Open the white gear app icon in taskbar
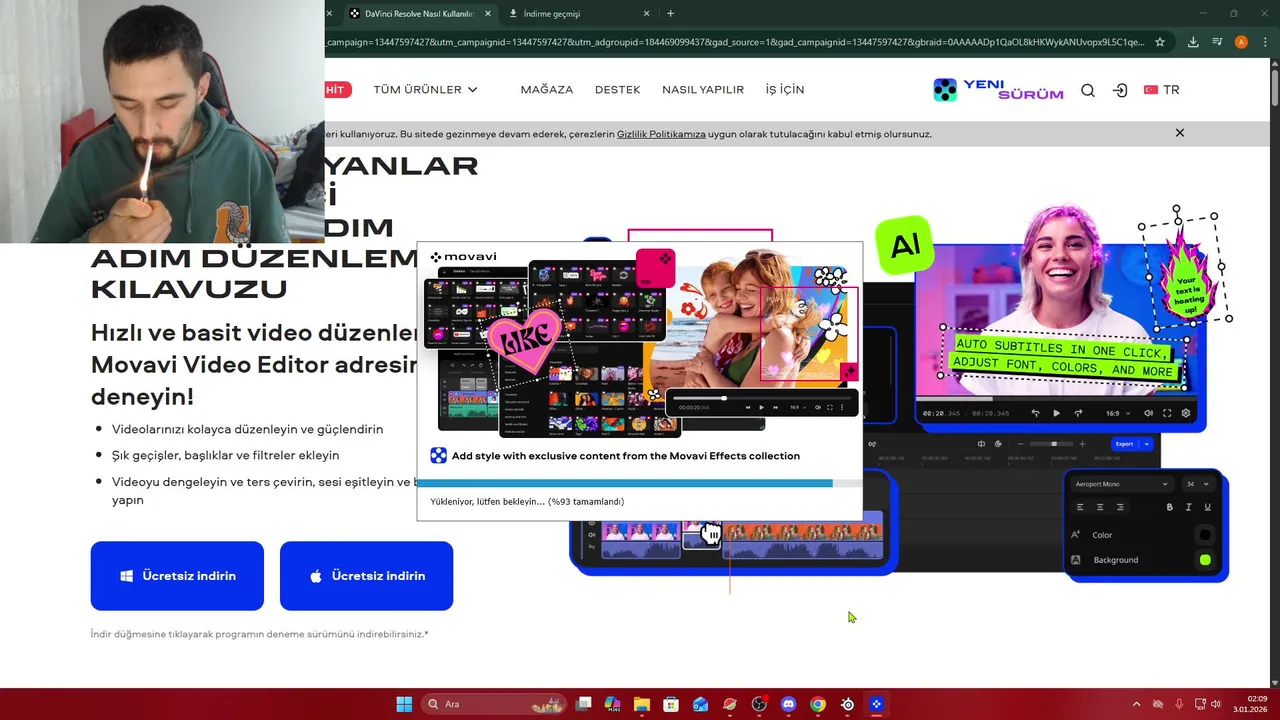The width and height of the screenshot is (1280, 720). 847,704
